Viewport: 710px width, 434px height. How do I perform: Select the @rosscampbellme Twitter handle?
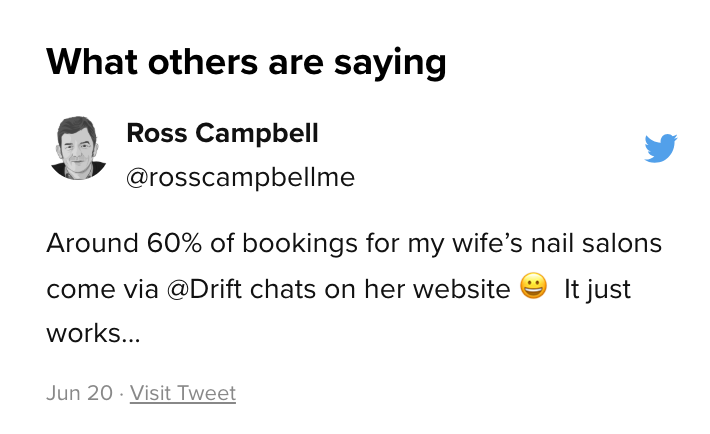point(240,177)
